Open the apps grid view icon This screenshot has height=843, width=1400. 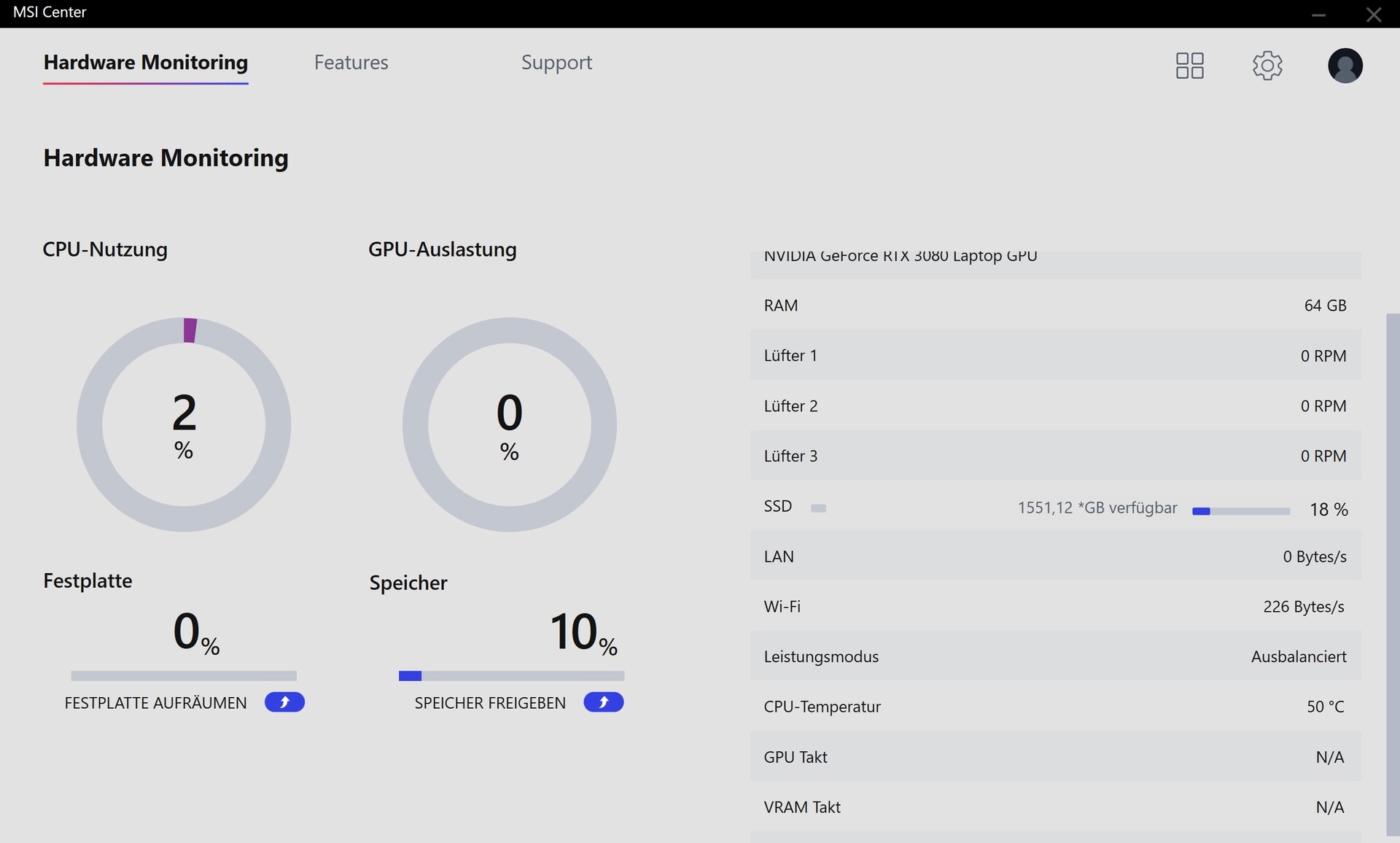(1189, 66)
